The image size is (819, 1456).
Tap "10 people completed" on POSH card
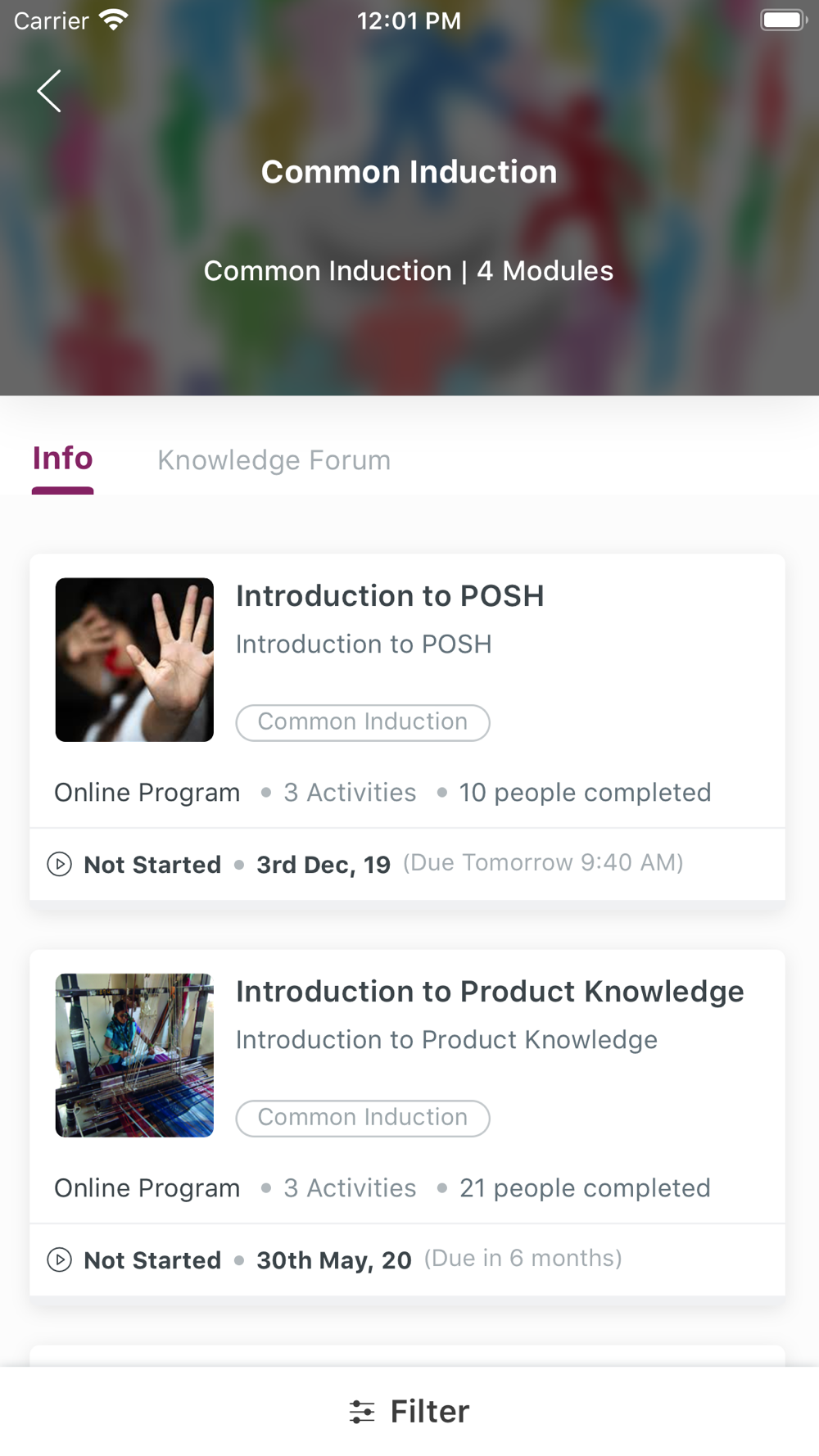coord(585,793)
